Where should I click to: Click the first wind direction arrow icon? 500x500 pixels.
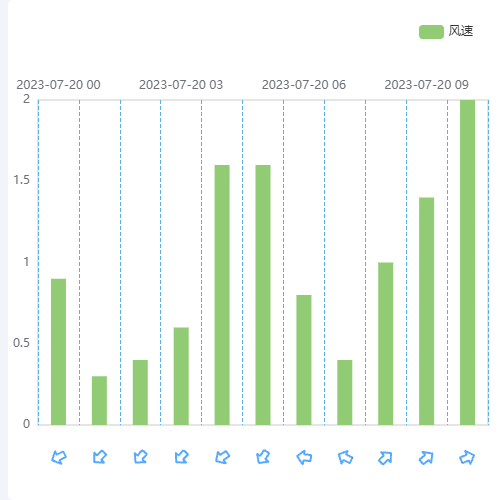click(x=59, y=457)
